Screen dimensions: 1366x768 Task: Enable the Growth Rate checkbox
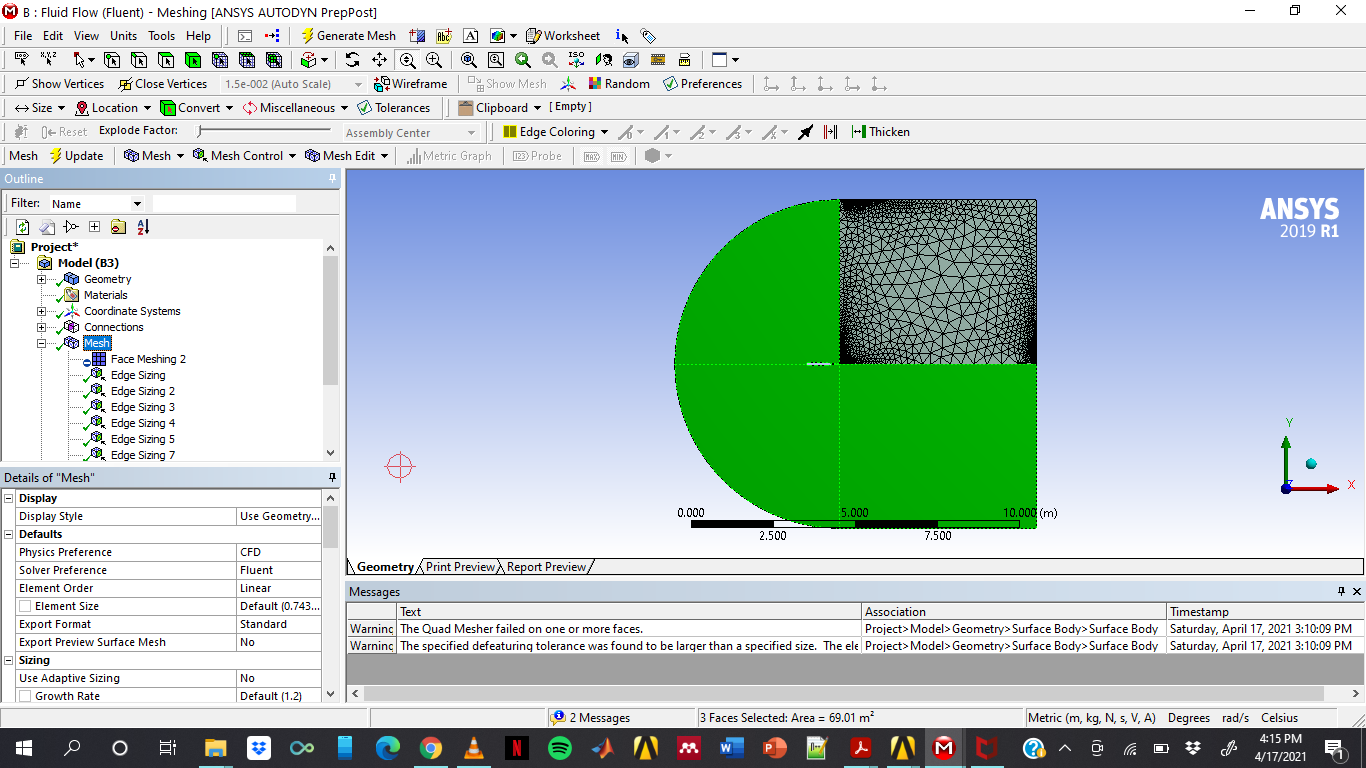[25, 696]
